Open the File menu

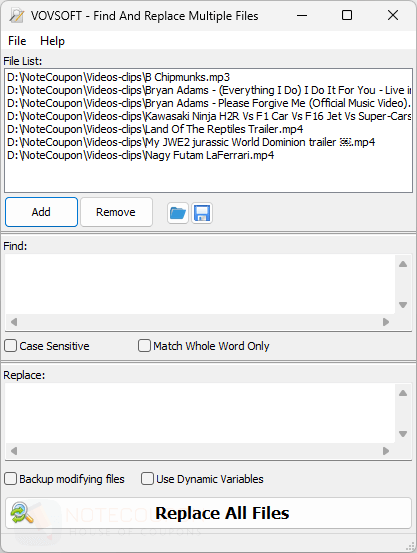click(17, 41)
